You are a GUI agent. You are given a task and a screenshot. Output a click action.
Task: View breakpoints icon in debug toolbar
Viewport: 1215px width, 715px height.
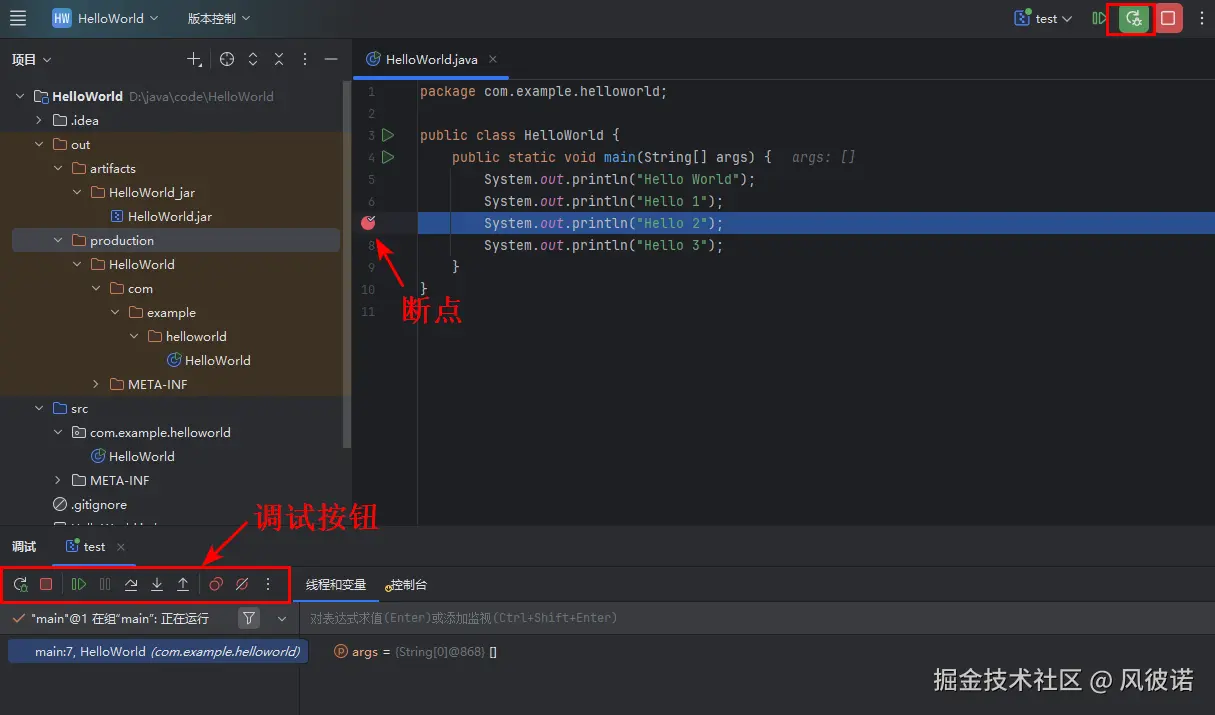(216, 584)
